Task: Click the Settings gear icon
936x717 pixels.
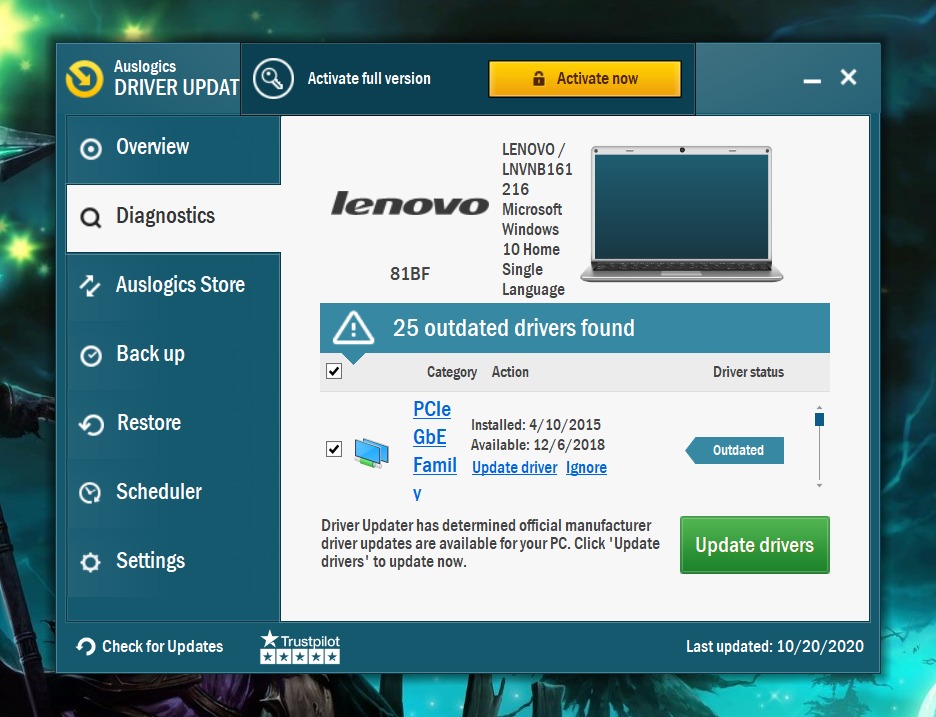Action: click(x=90, y=562)
